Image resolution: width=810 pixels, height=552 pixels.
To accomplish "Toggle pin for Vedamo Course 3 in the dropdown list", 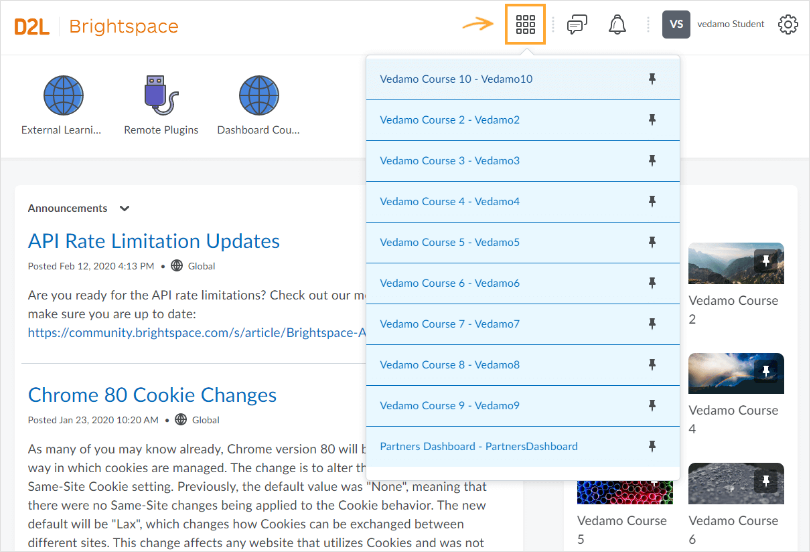I will tap(652, 160).
